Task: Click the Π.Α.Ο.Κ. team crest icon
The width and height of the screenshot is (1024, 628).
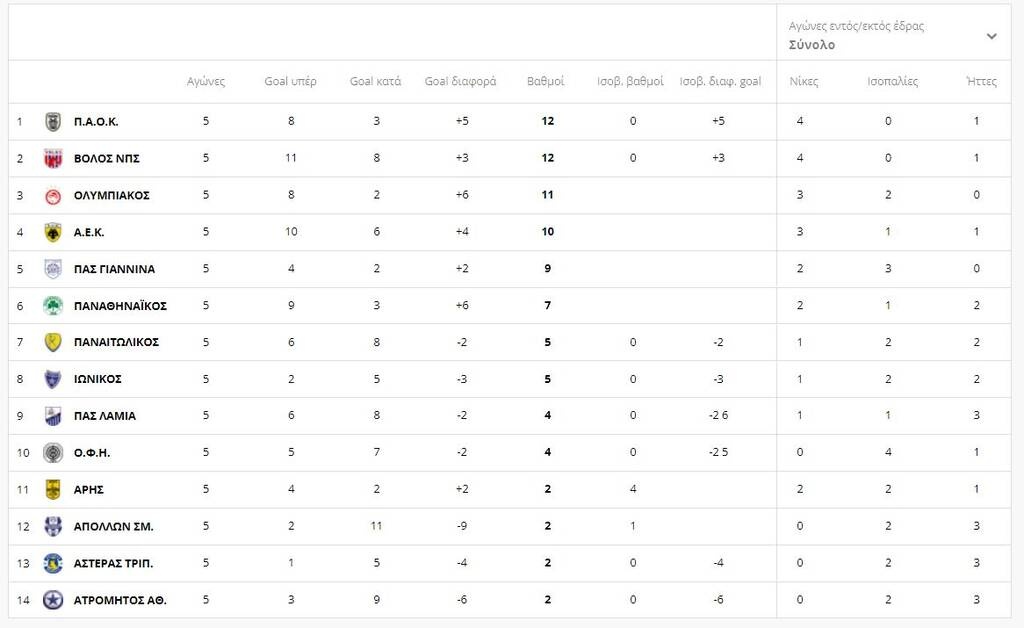Action: (x=53, y=122)
